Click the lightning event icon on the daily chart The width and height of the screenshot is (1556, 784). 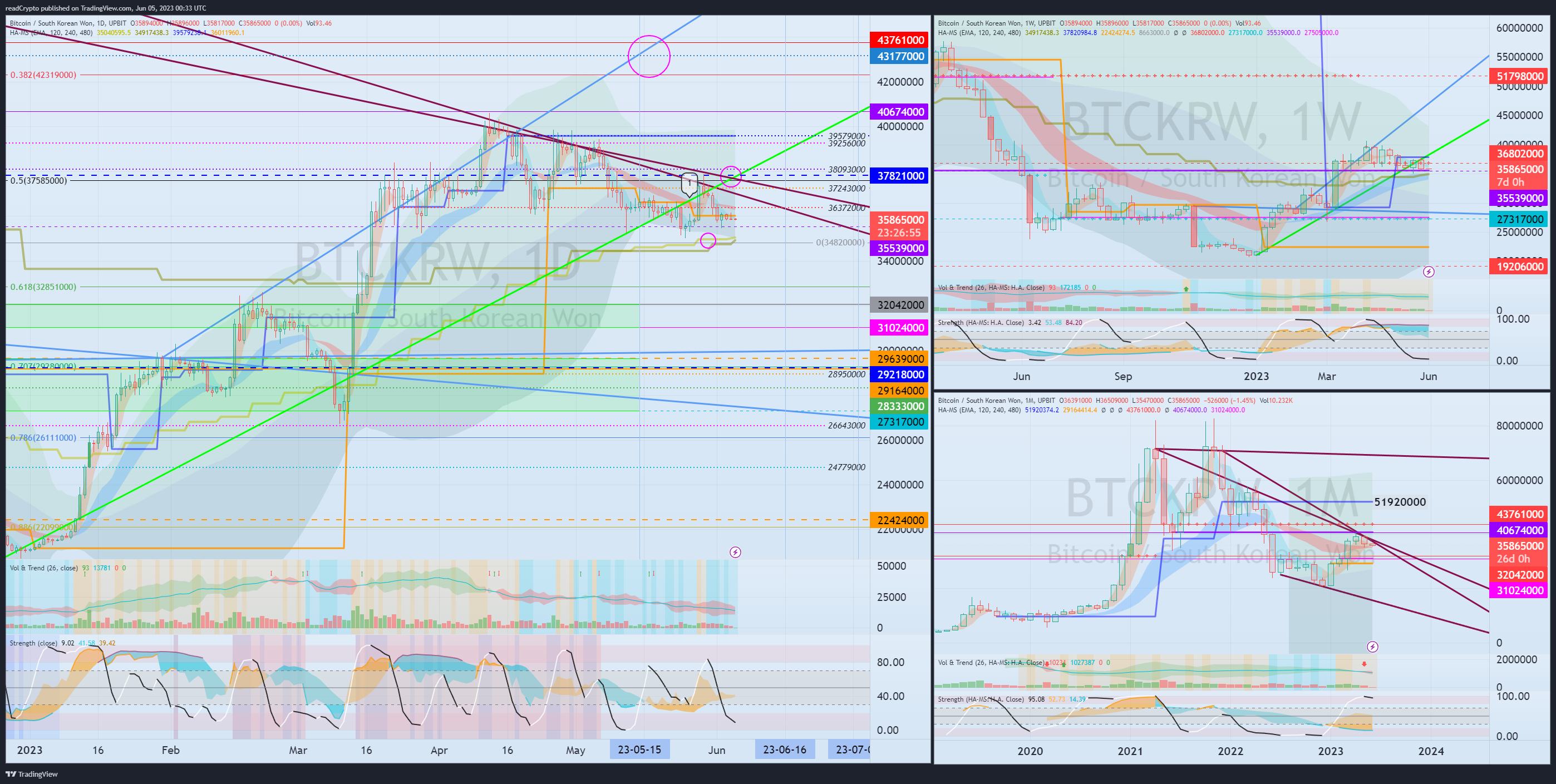[735, 552]
